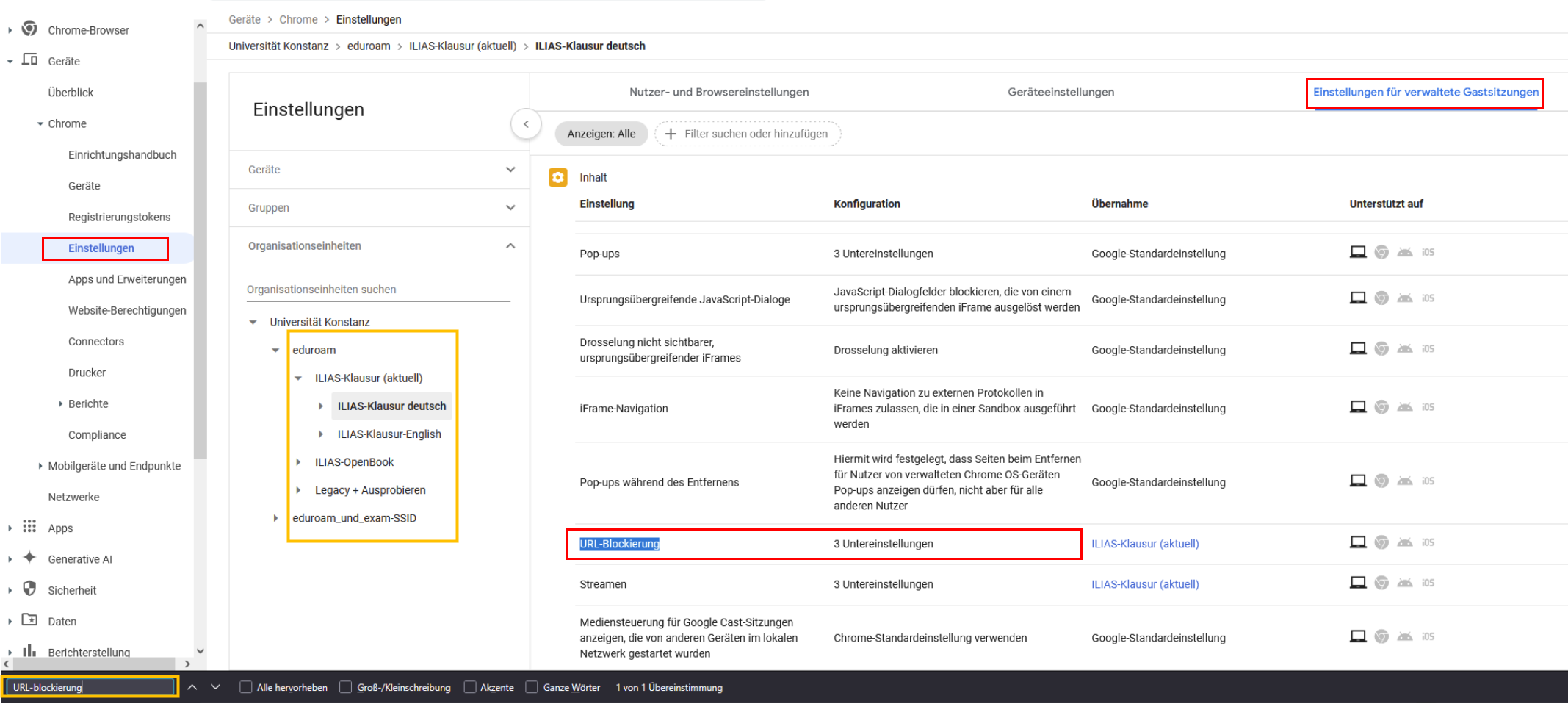Enable Ganze Wörter checkbox
This screenshot has height=704, width=1568.
532,687
